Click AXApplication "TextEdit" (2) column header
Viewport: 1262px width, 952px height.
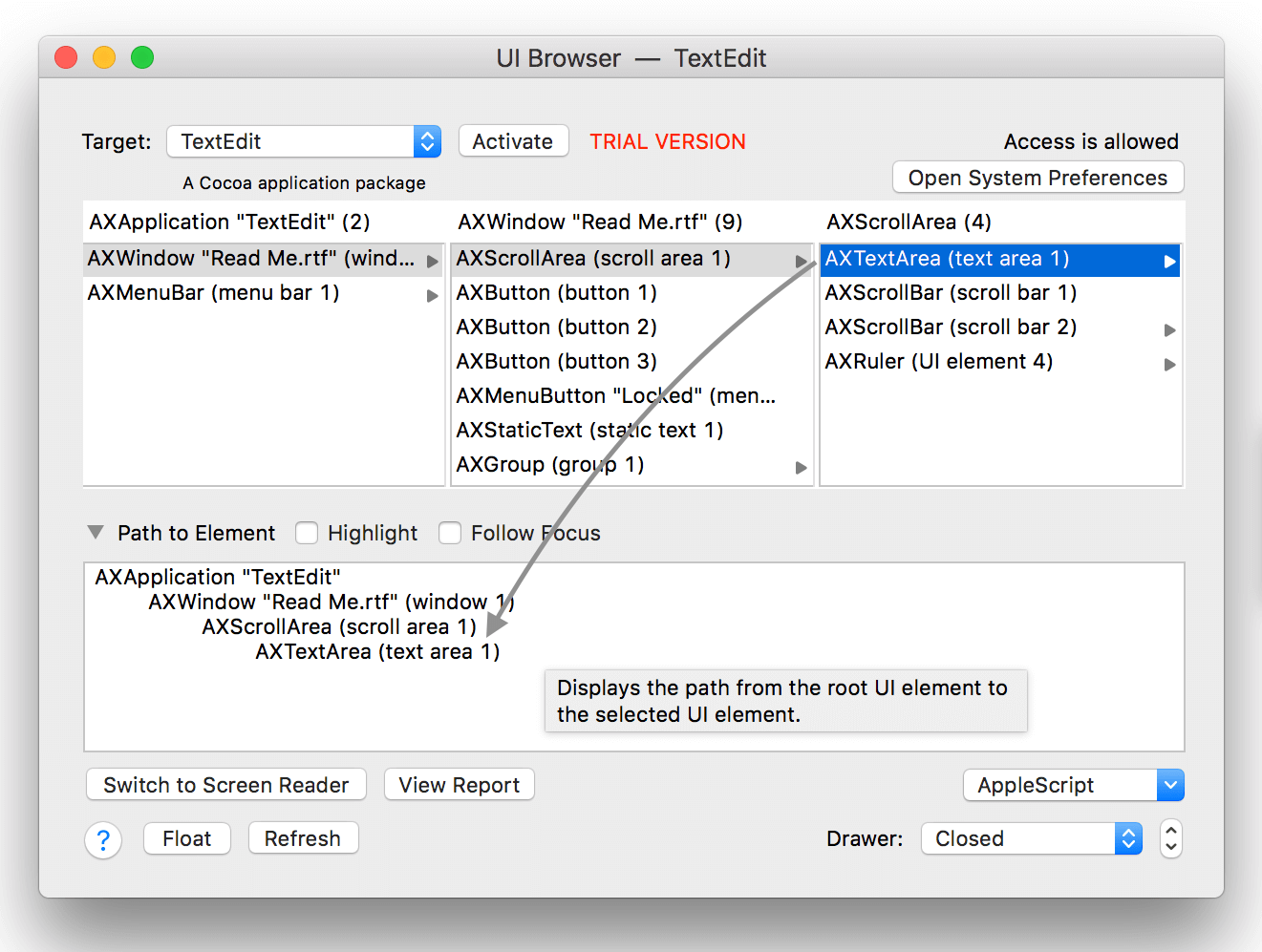tap(229, 222)
